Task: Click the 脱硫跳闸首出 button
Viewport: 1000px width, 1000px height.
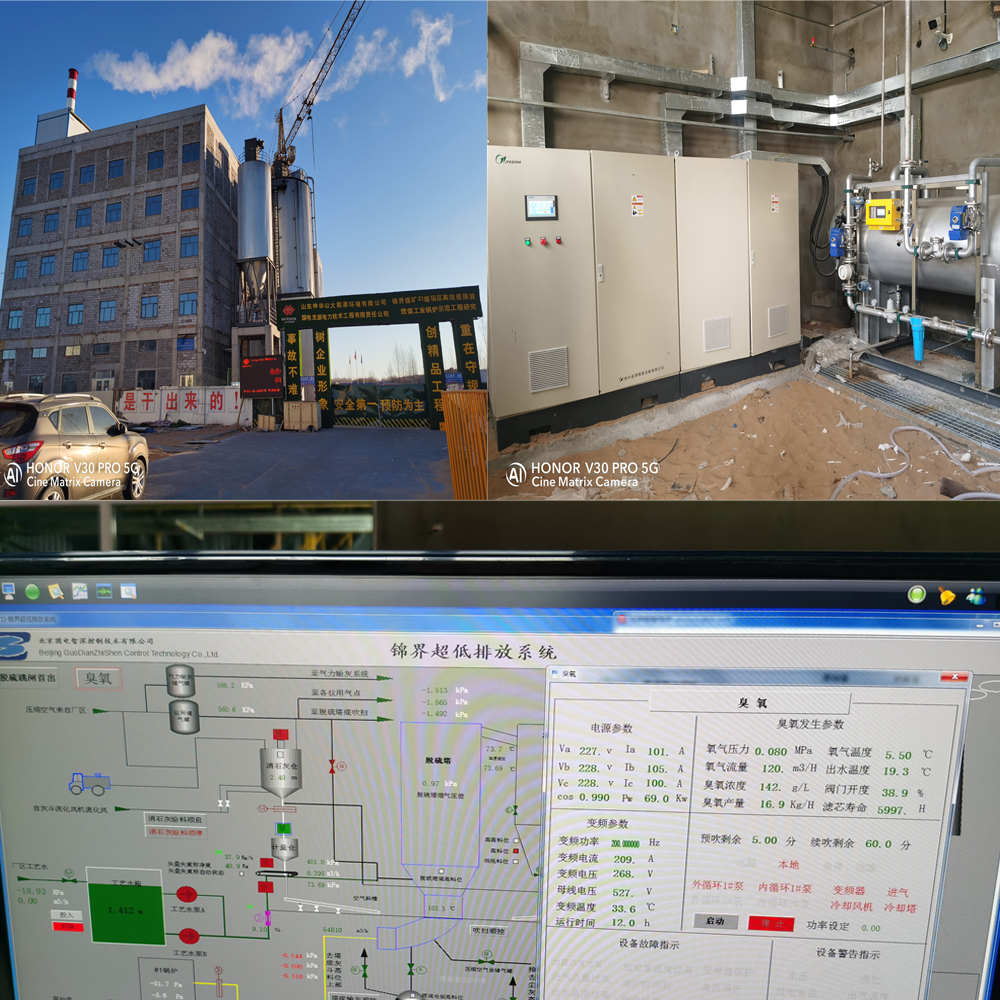Action: 28,677
